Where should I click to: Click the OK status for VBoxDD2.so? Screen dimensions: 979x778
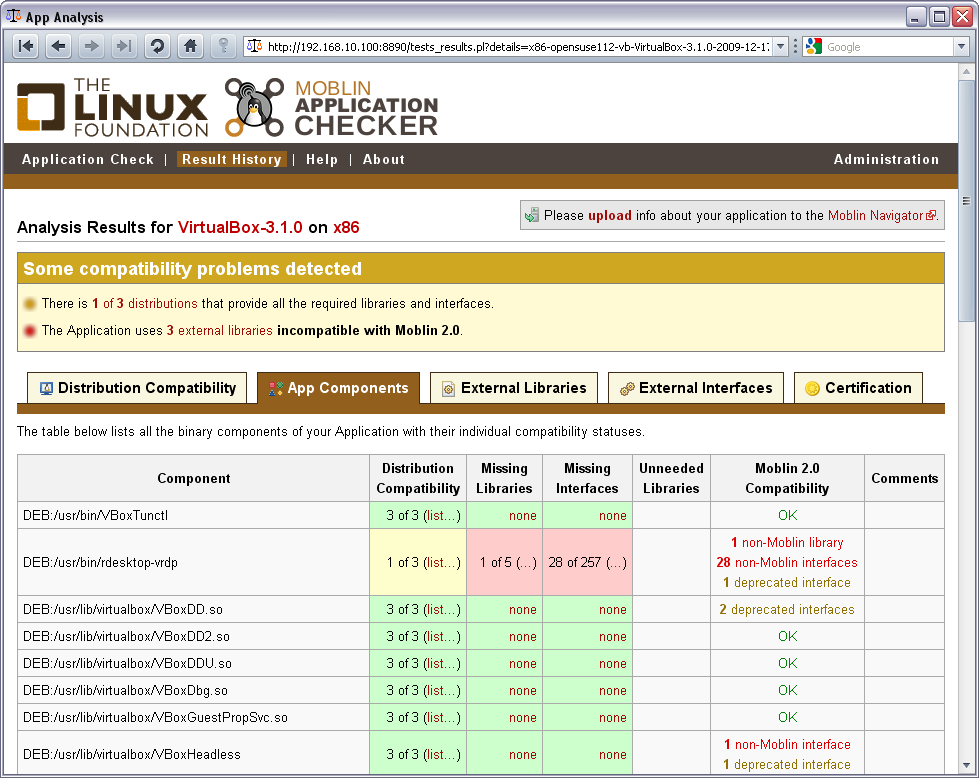pyautogui.click(x=787, y=636)
